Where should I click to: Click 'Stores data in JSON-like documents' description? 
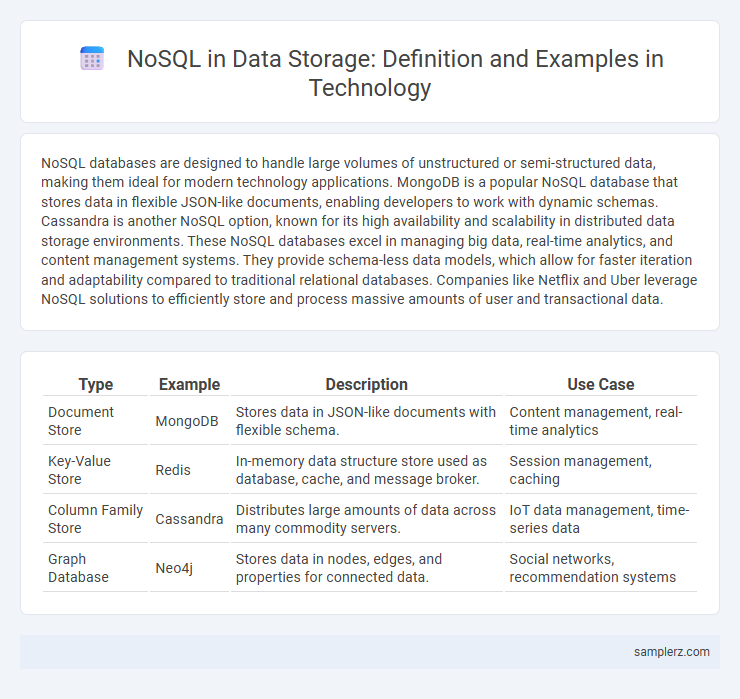tap(367, 421)
